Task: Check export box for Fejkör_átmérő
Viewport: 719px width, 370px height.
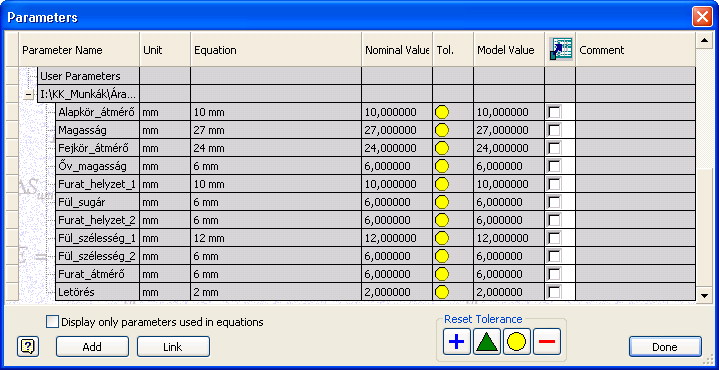Action: pos(554,148)
